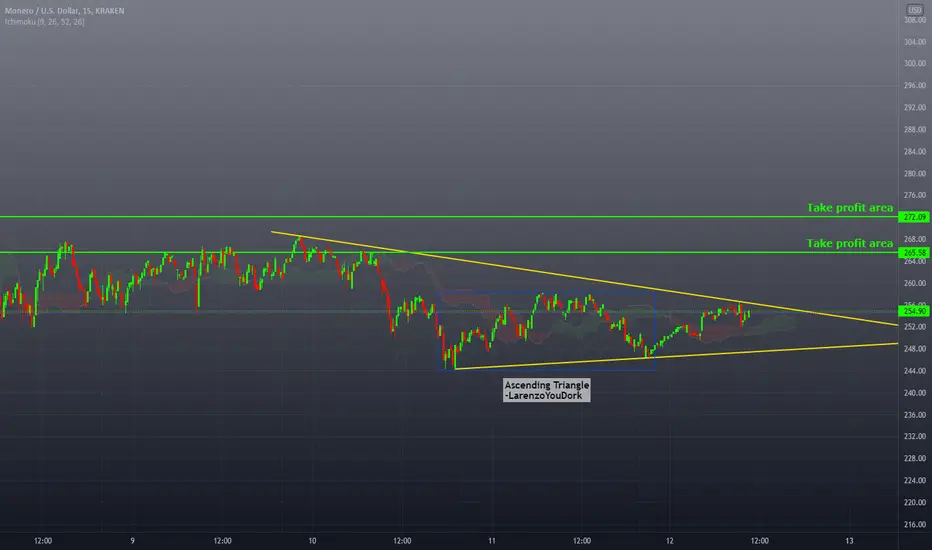Click the 300.00 price axis label

point(914,64)
